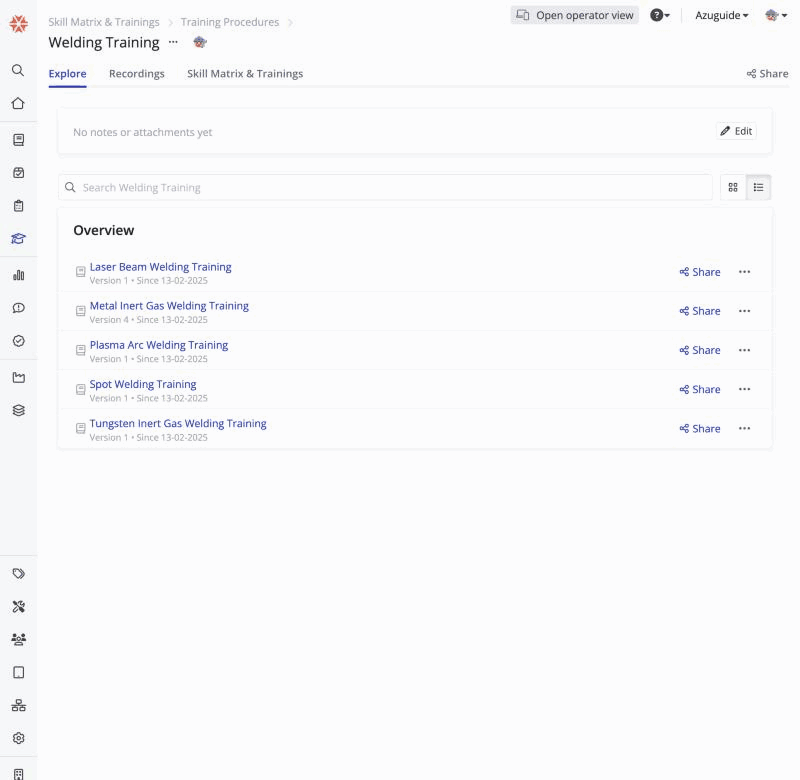Open the factory icon in sidebar
This screenshot has height=780, width=800.
pyautogui.click(x=18, y=378)
